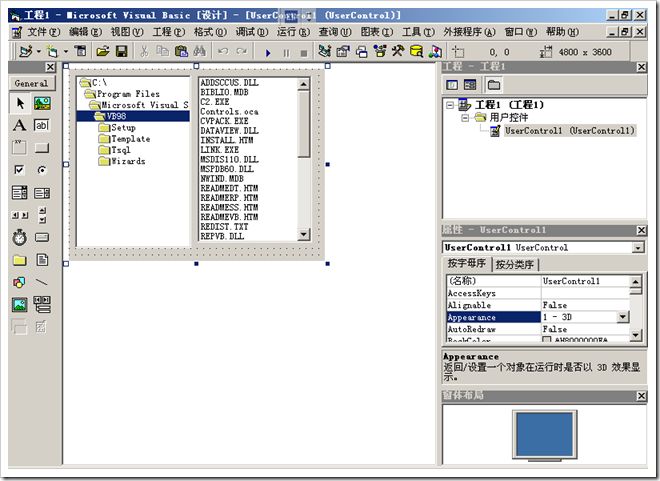Select the ListBox tool in toolbox
This screenshot has height=481, width=660.
pos(42,193)
